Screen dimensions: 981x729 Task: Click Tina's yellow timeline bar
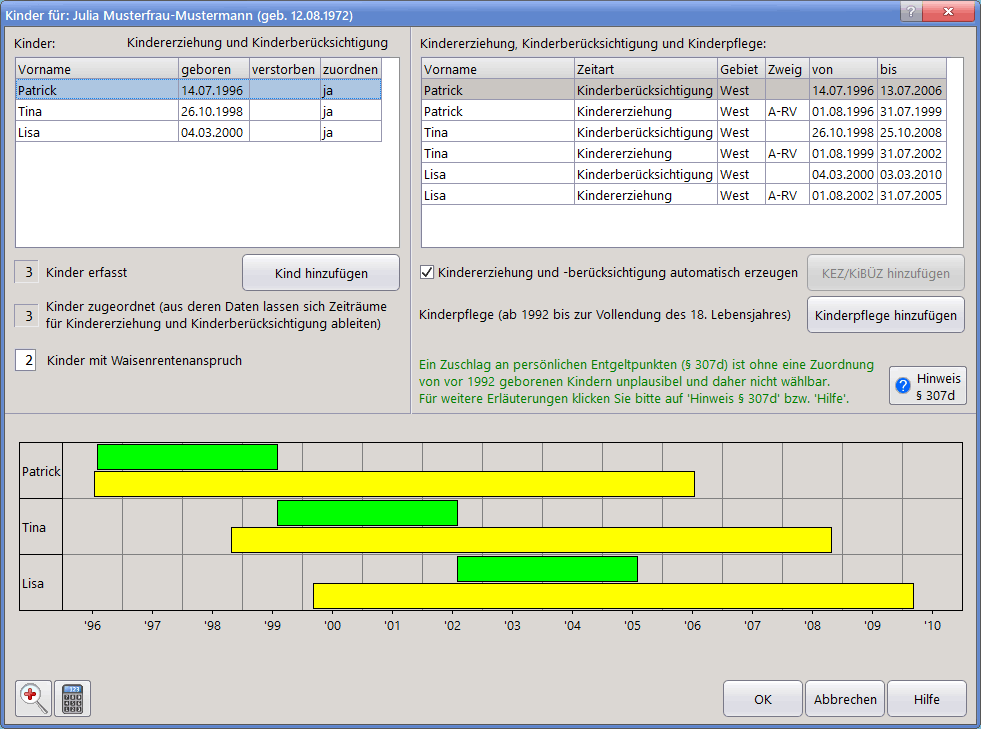coord(531,540)
